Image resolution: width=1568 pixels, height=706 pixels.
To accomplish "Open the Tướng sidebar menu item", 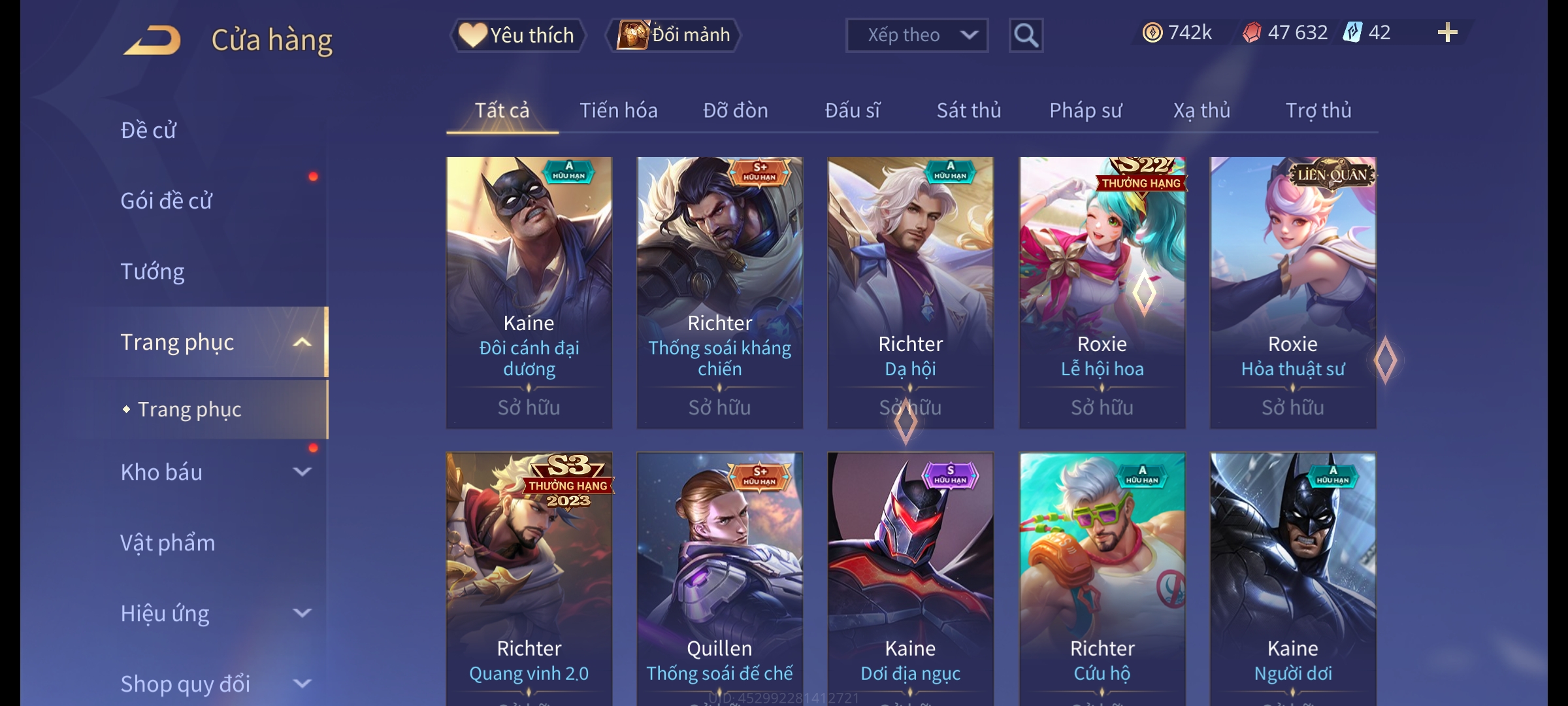I will pos(152,271).
